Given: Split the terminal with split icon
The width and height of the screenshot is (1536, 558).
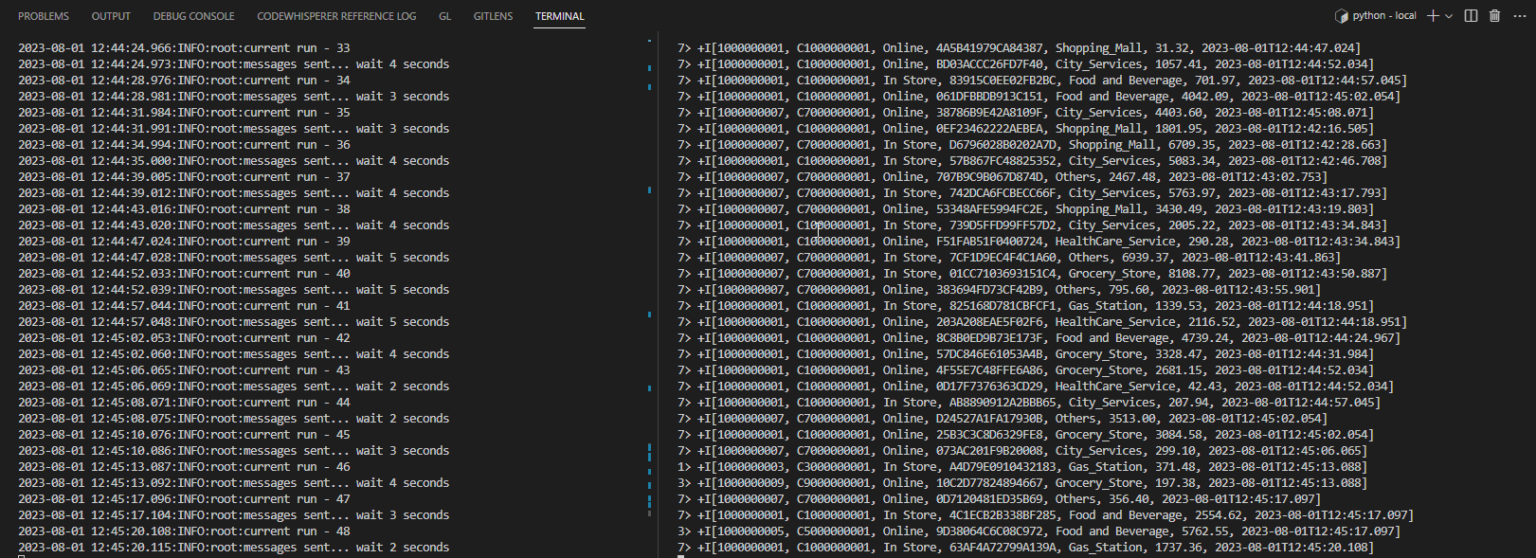Looking at the screenshot, I should [x=1470, y=16].
